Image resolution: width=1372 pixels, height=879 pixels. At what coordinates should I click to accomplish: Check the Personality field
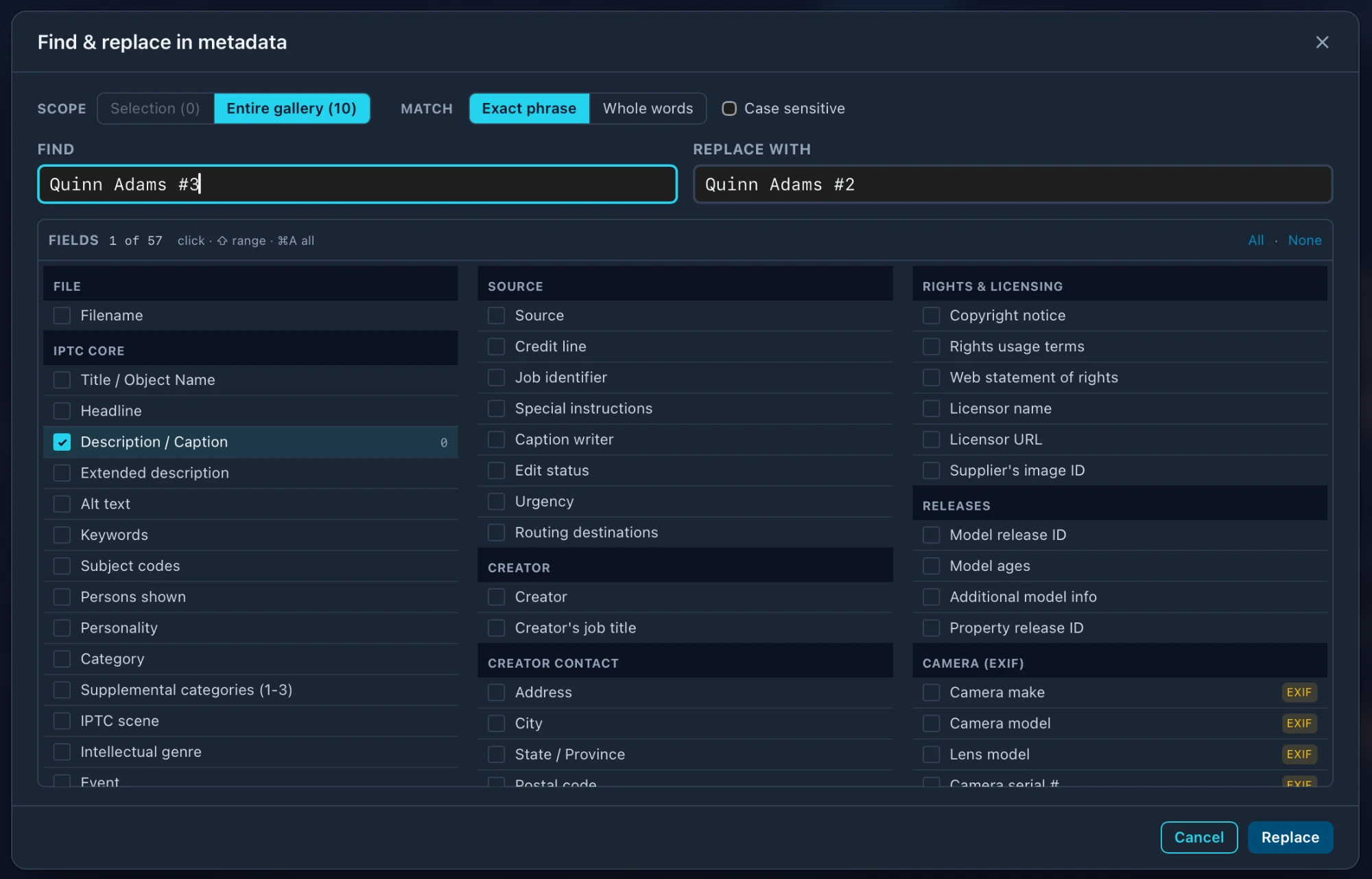(x=62, y=628)
